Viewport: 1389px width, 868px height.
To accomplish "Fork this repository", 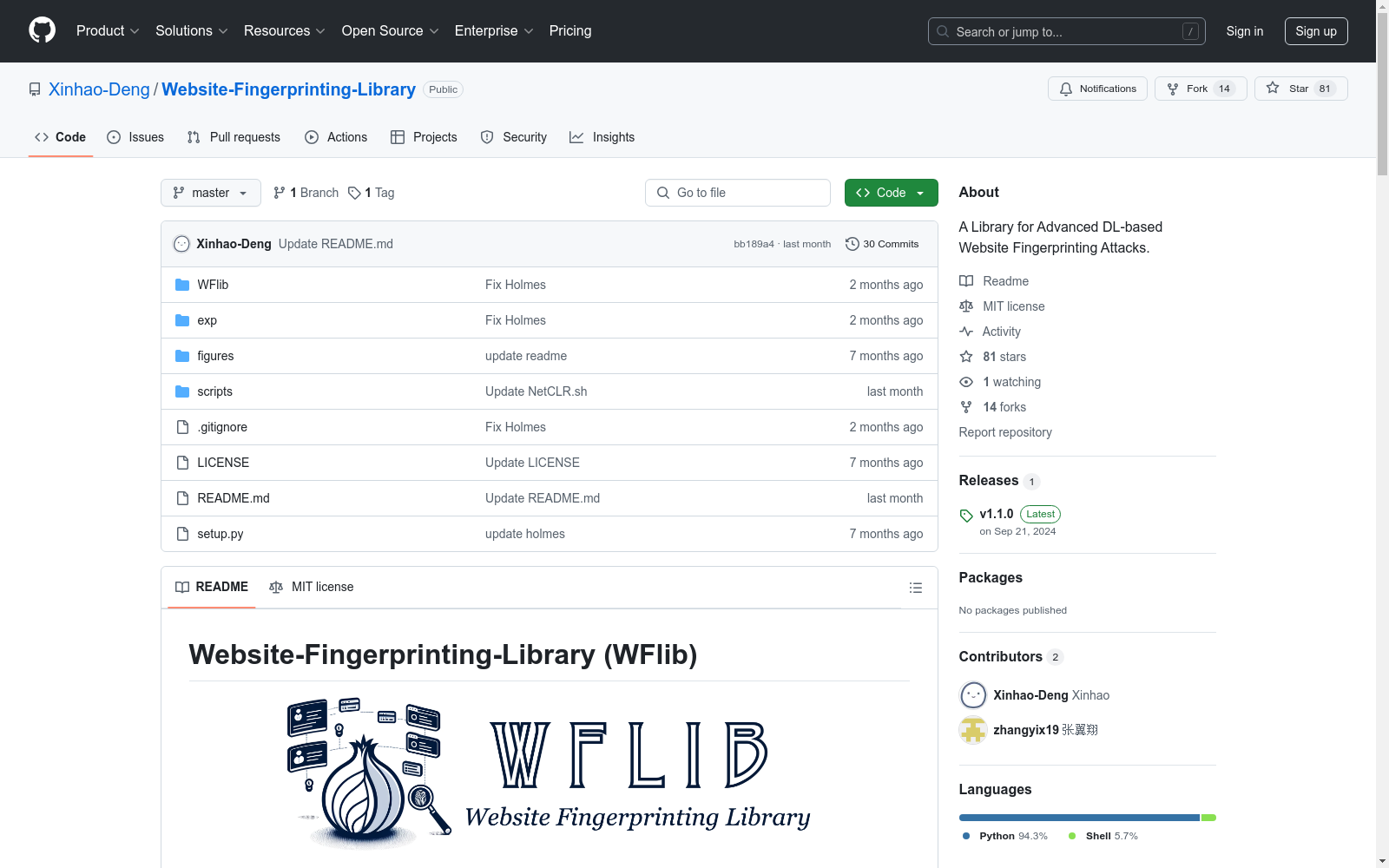I will pyautogui.click(x=1201, y=89).
